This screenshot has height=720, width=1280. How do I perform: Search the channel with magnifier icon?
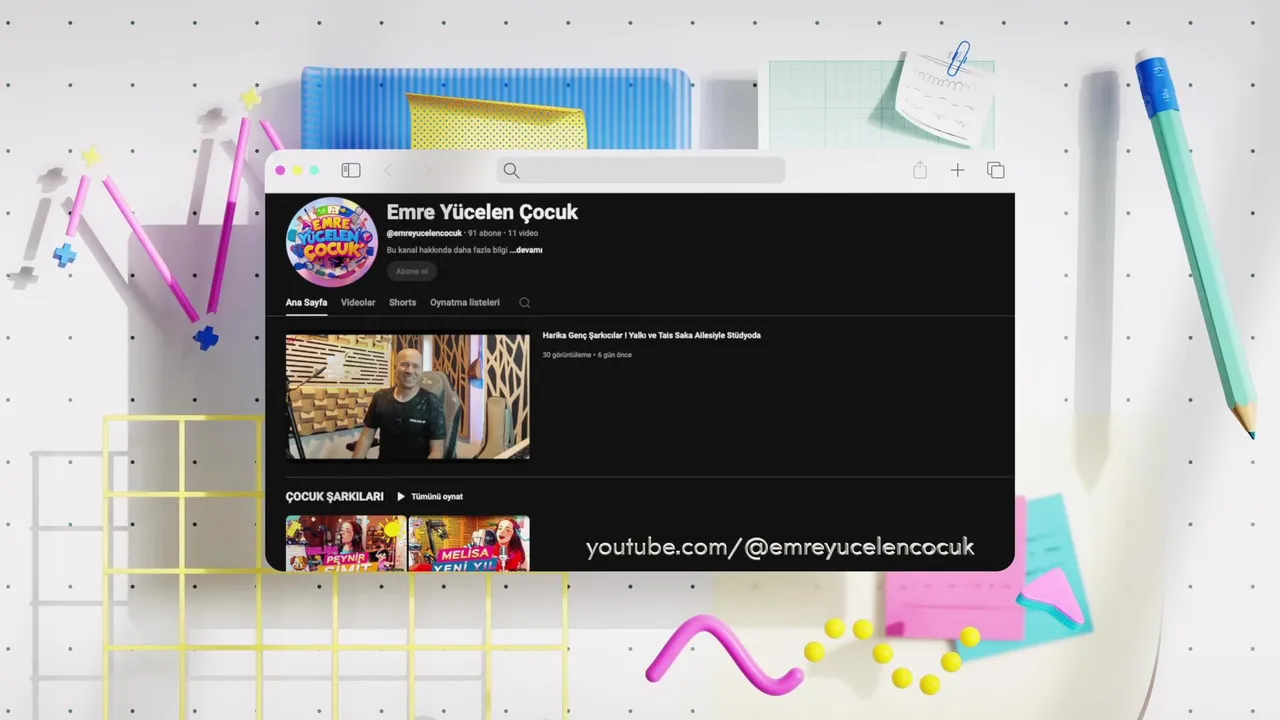tap(524, 302)
